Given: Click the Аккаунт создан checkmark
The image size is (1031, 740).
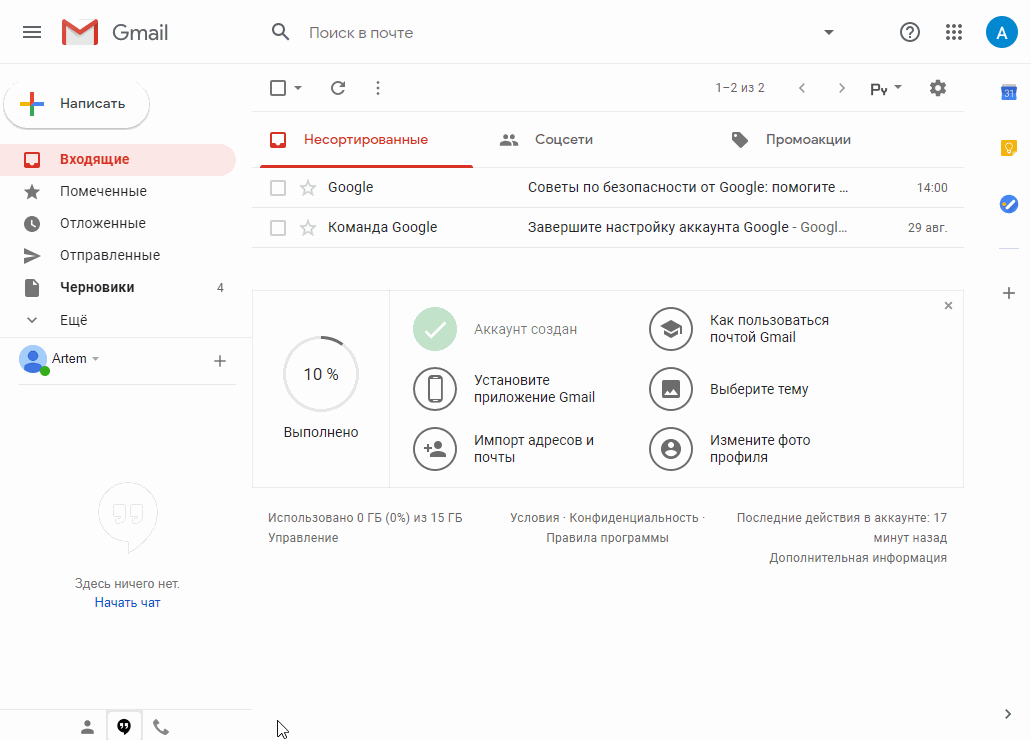Looking at the screenshot, I should coord(435,329).
